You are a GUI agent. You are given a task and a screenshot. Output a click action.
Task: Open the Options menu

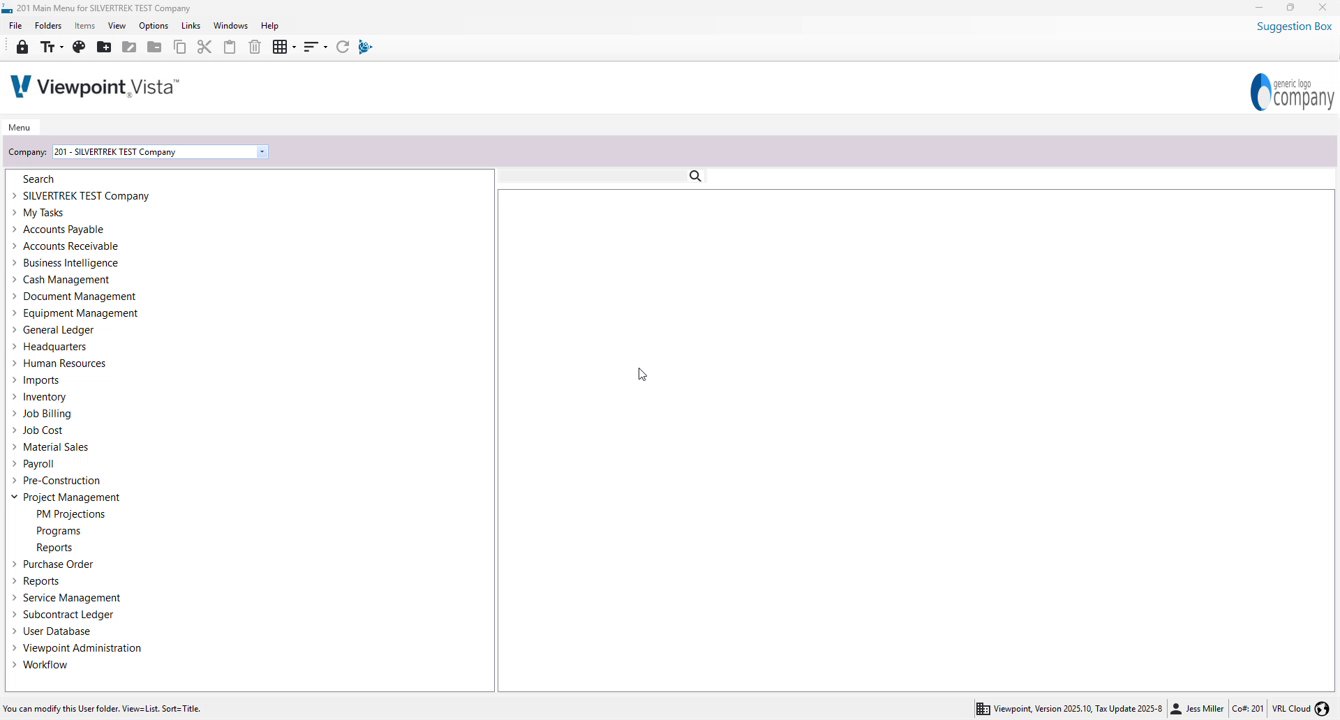[x=153, y=26]
